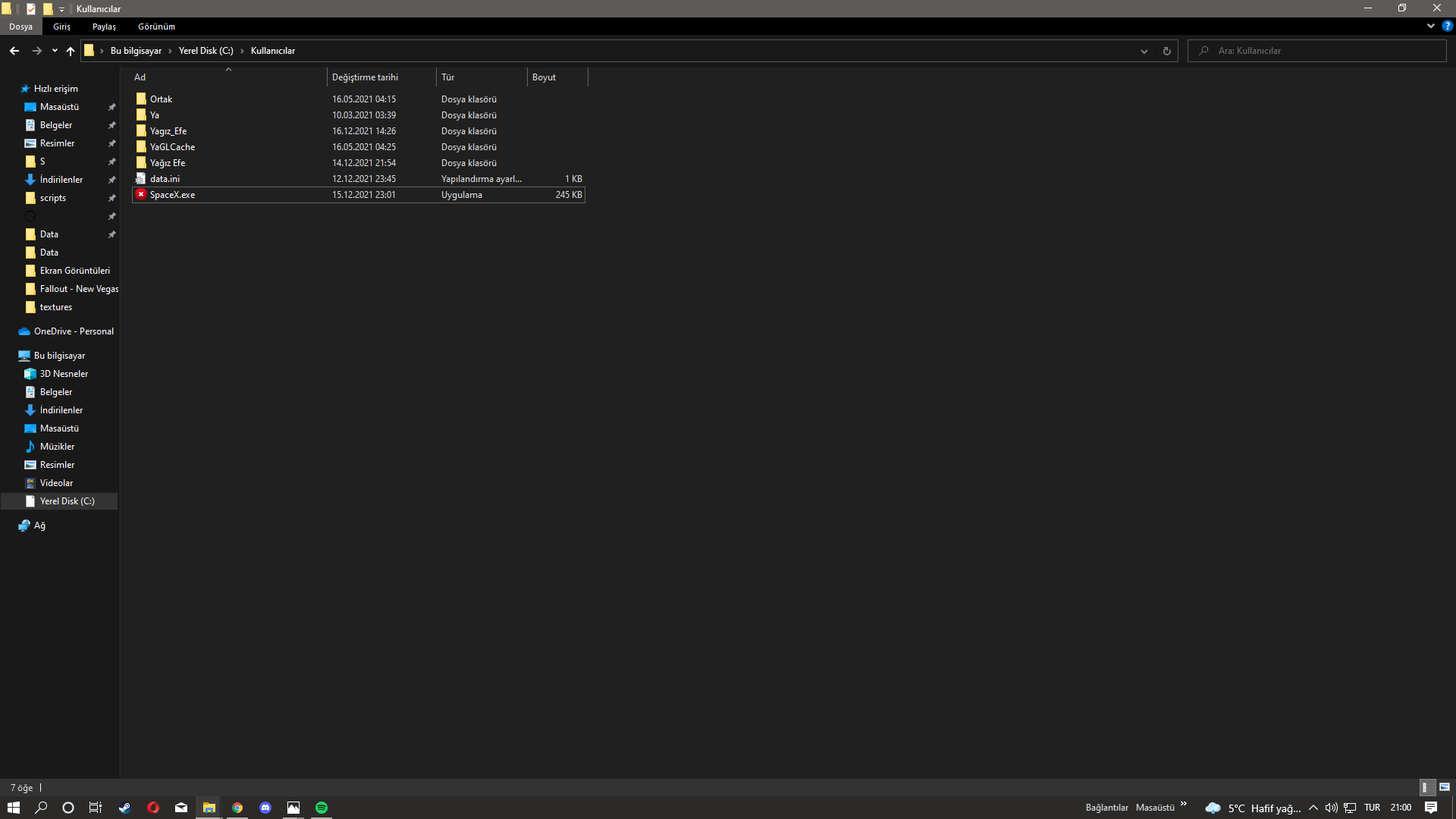This screenshot has height=819, width=1456.
Task: Open the SpaceX.exe application file
Action: (x=172, y=195)
